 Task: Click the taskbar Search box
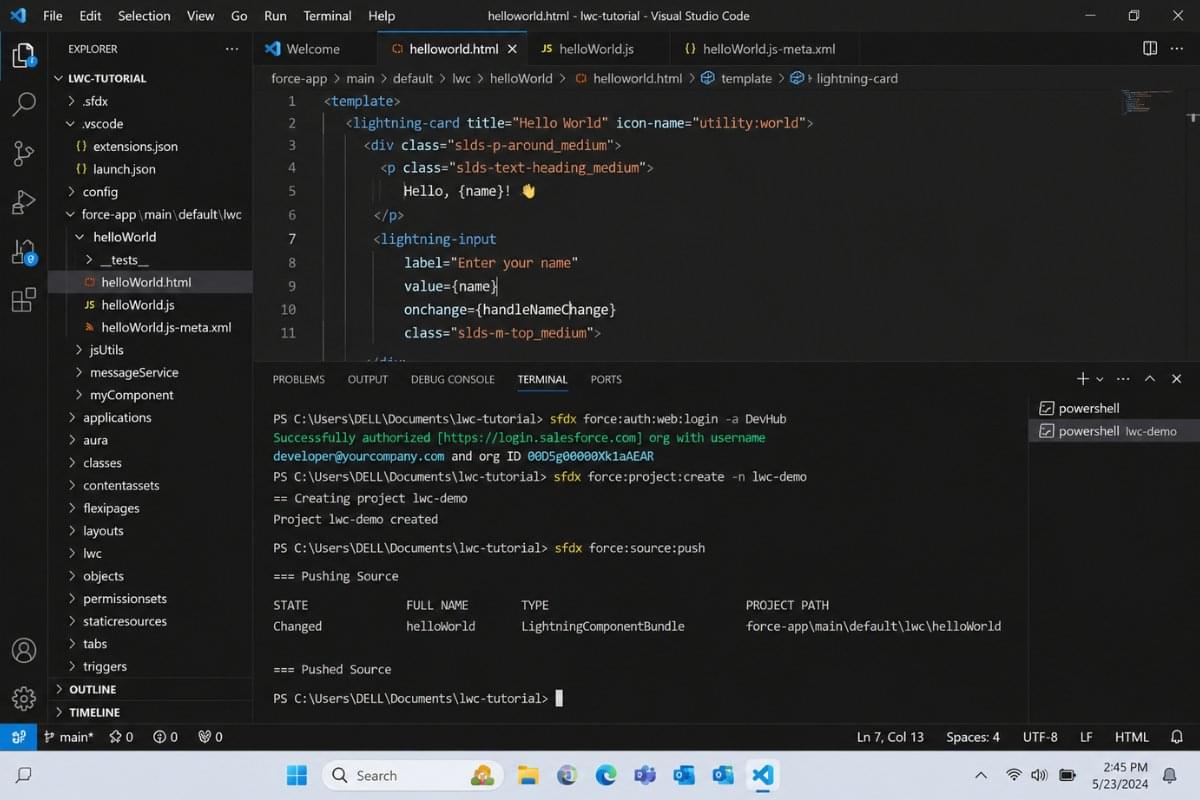[413, 775]
